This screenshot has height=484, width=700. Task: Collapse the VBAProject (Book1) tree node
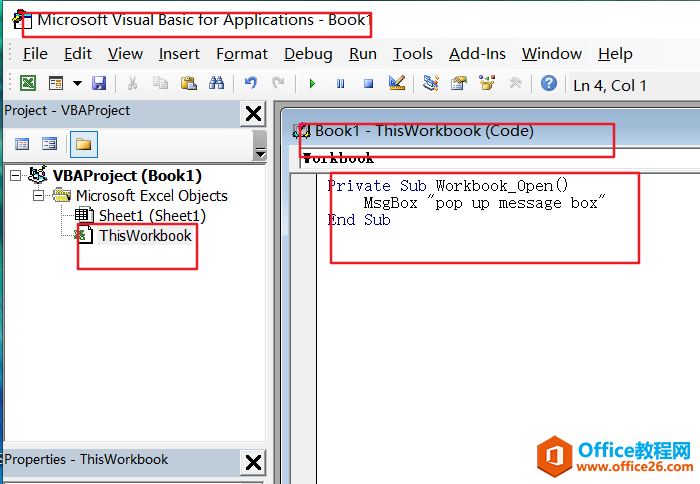[x=16, y=175]
